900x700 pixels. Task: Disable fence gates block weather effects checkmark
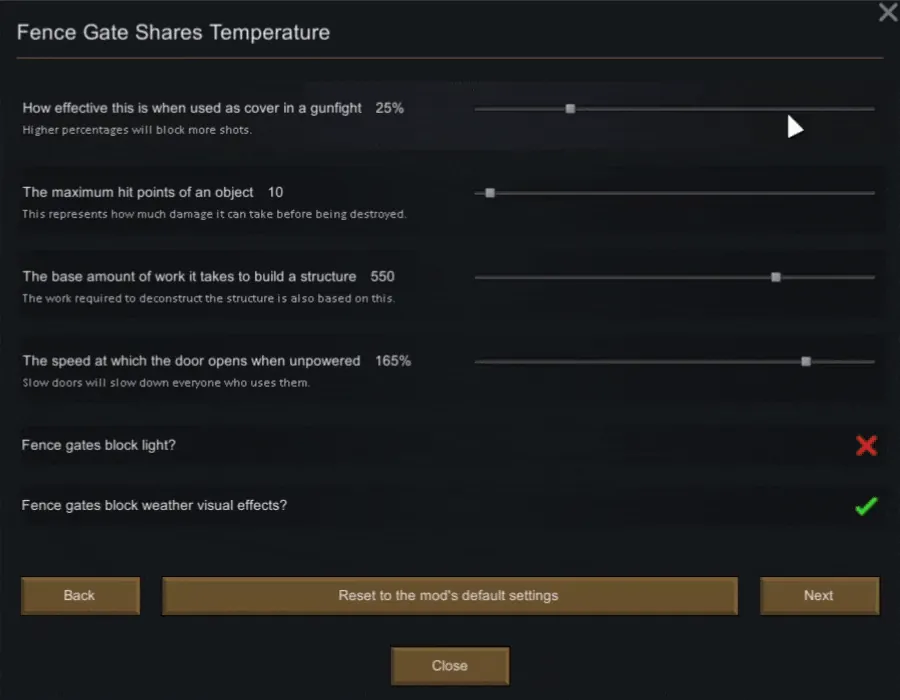click(866, 506)
